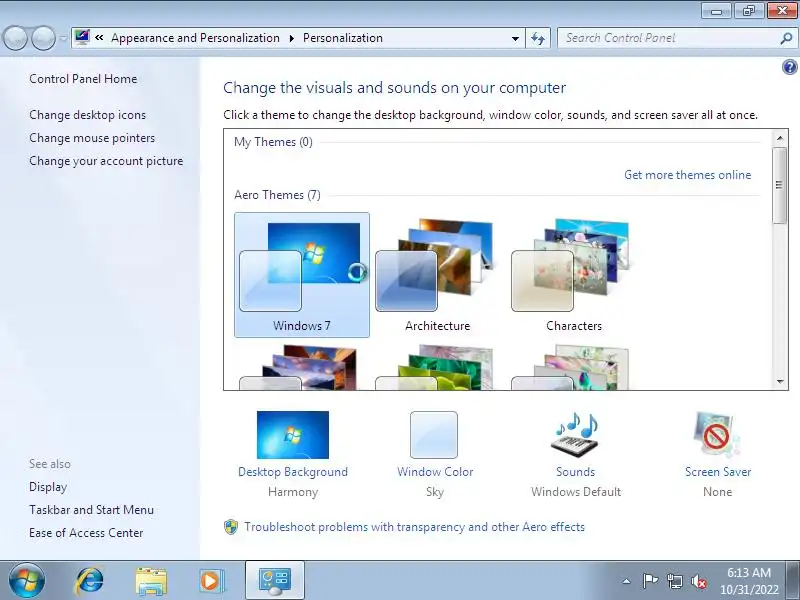Click Control Panel taskbar button
800x600 pixels.
point(275,581)
